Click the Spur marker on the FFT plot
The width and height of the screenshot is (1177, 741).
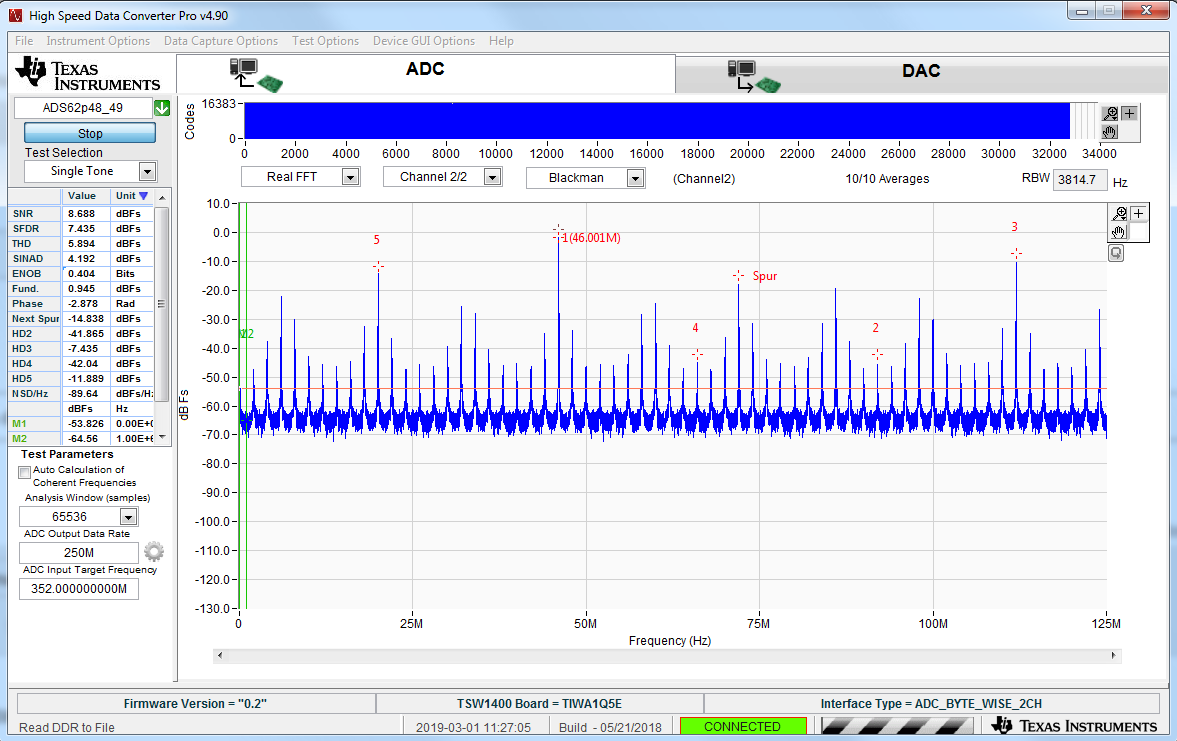[738, 276]
